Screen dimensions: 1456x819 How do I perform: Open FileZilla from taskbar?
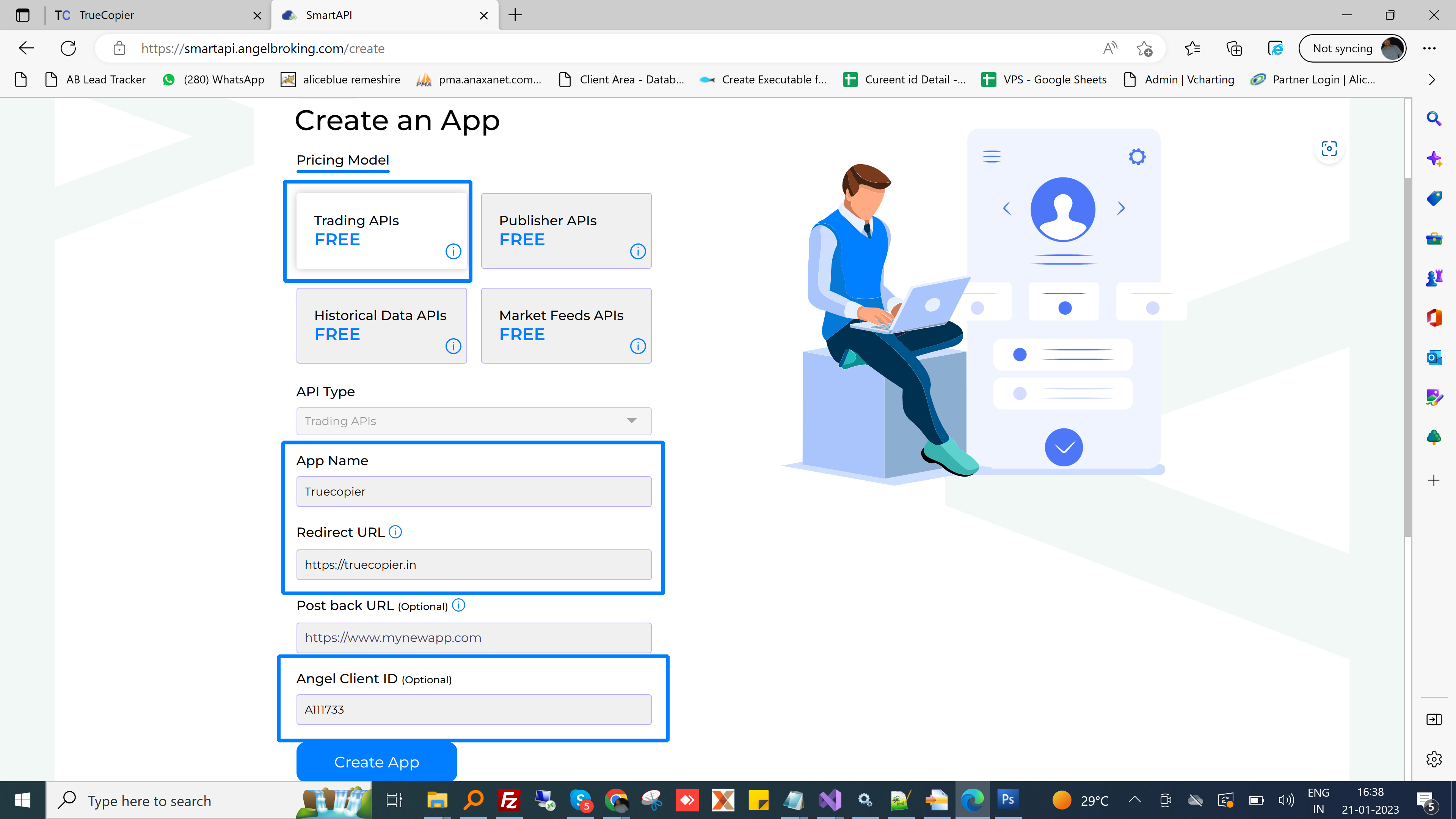509,800
